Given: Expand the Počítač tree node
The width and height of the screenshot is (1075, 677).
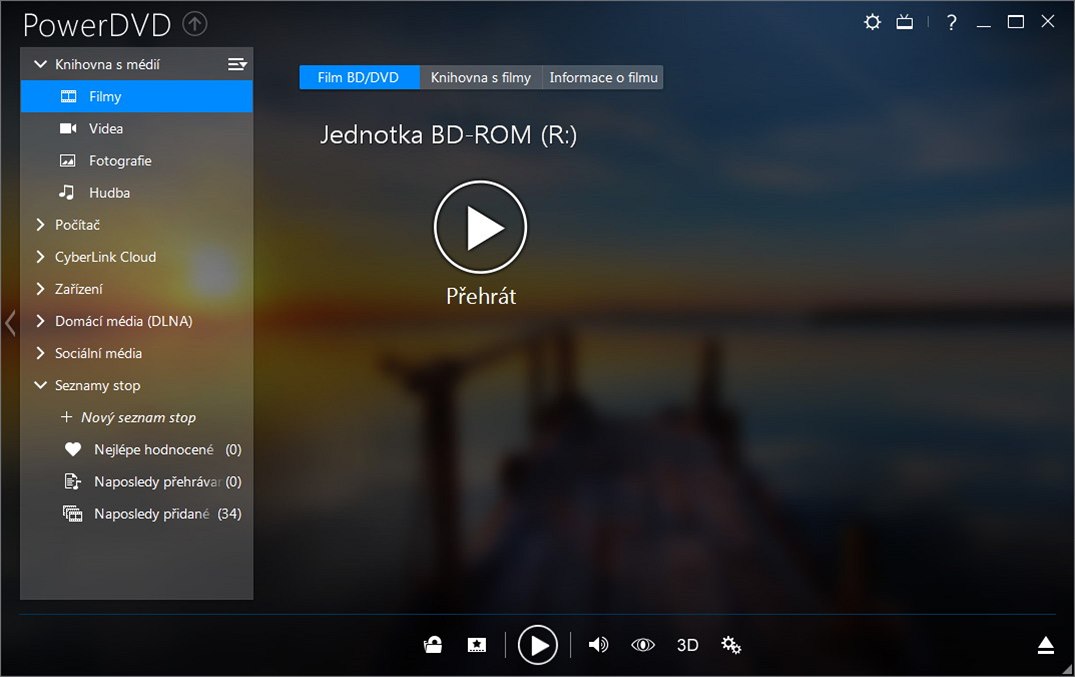Looking at the screenshot, I should 41,225.
